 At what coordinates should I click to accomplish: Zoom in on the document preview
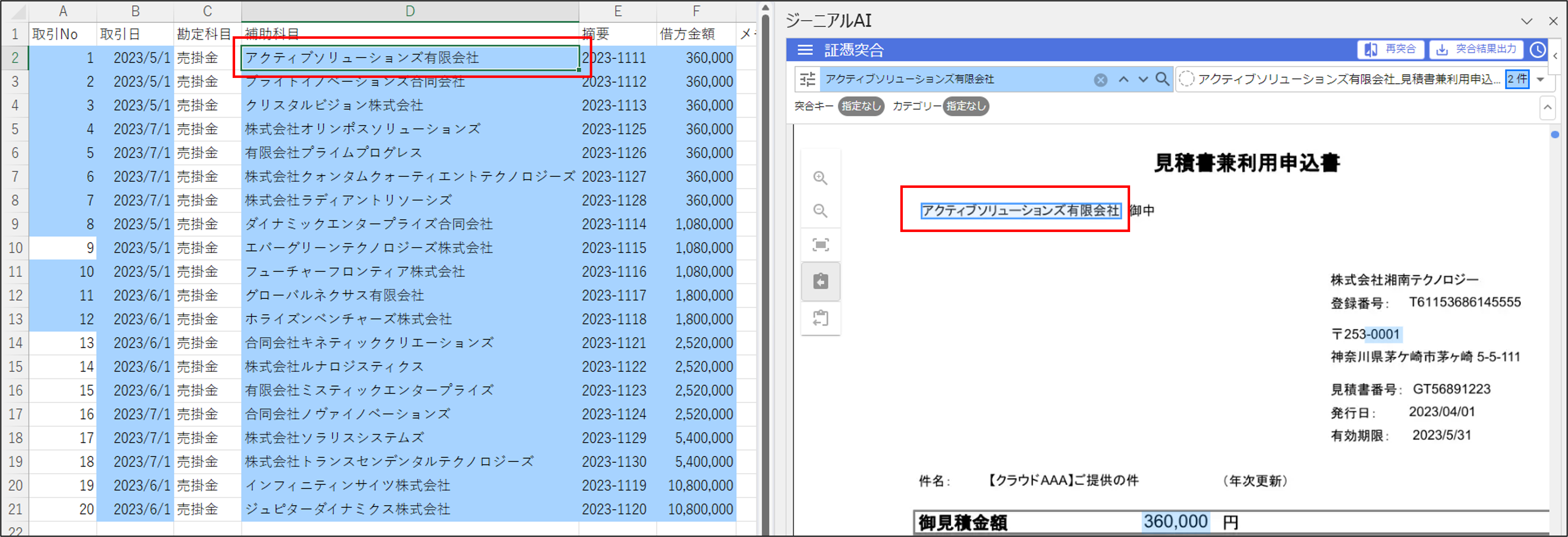[821, 178]
